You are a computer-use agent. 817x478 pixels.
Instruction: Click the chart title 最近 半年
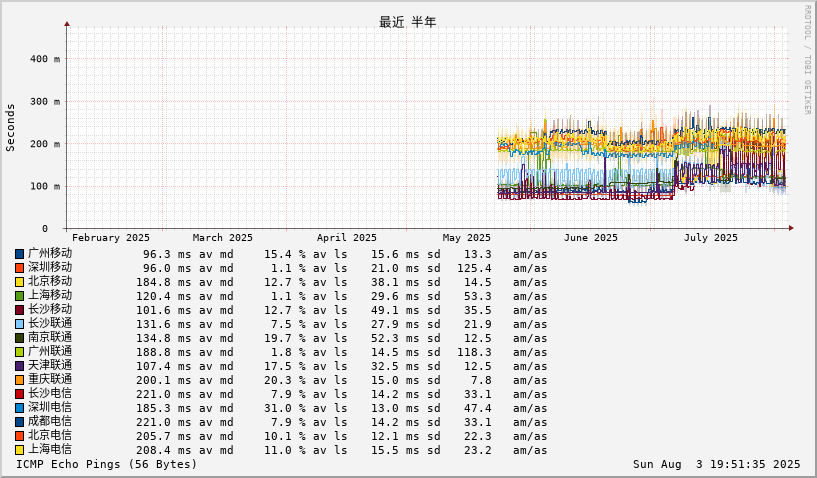click(407, 22)
